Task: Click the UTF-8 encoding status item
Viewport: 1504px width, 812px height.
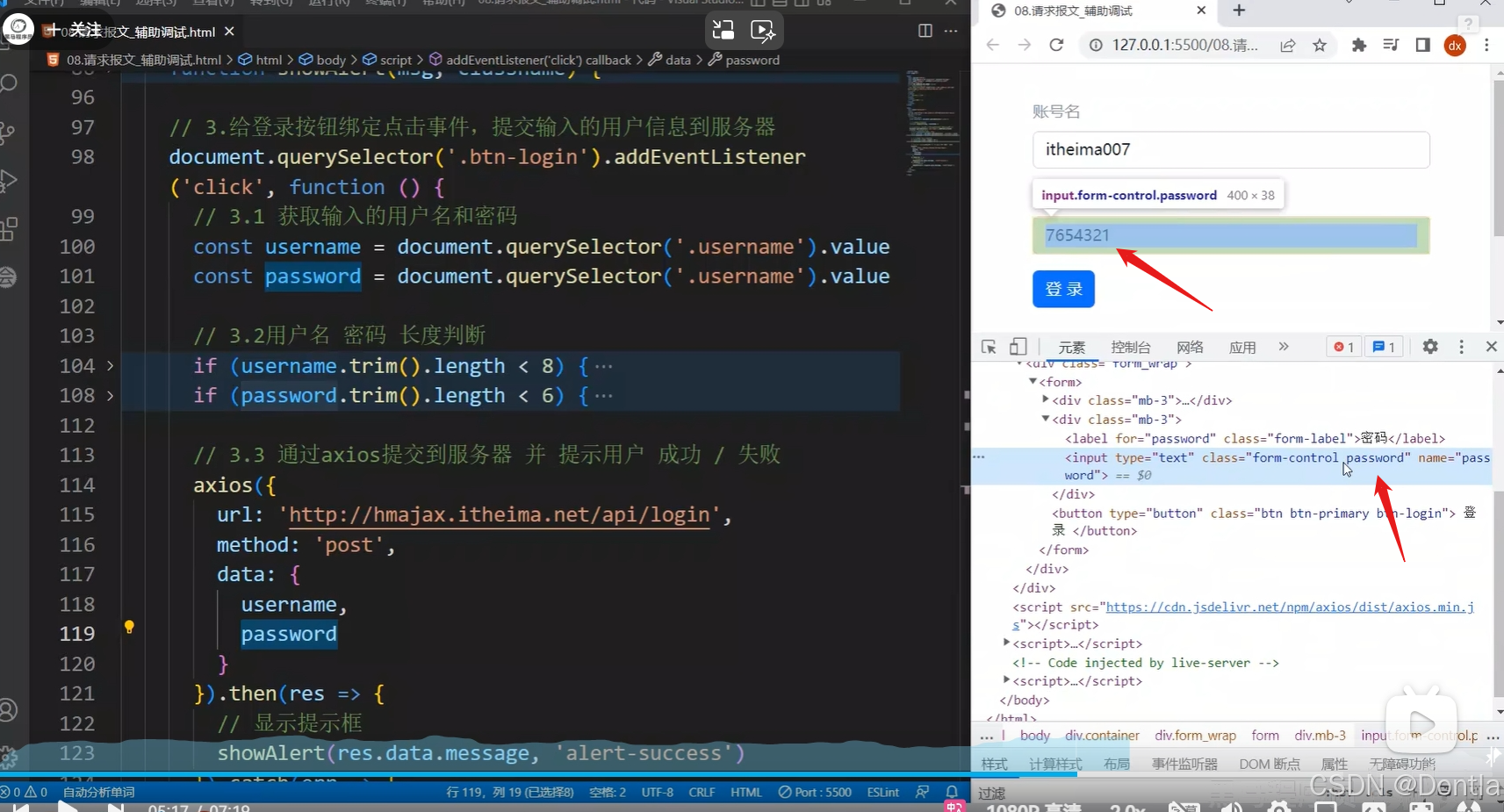Action: (658, 792)
